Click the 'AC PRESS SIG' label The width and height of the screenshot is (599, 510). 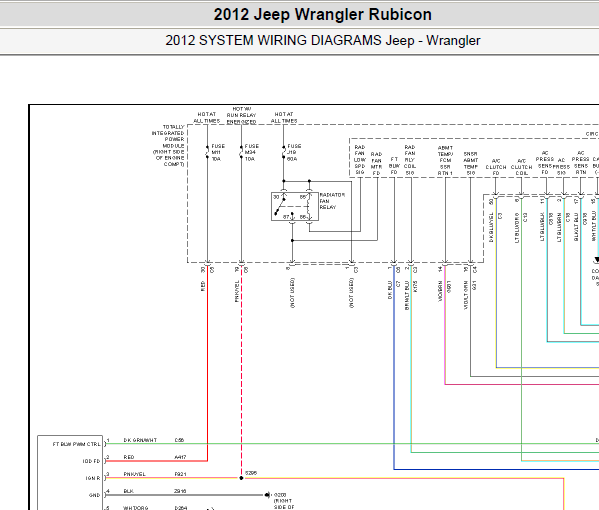[561, 167]
